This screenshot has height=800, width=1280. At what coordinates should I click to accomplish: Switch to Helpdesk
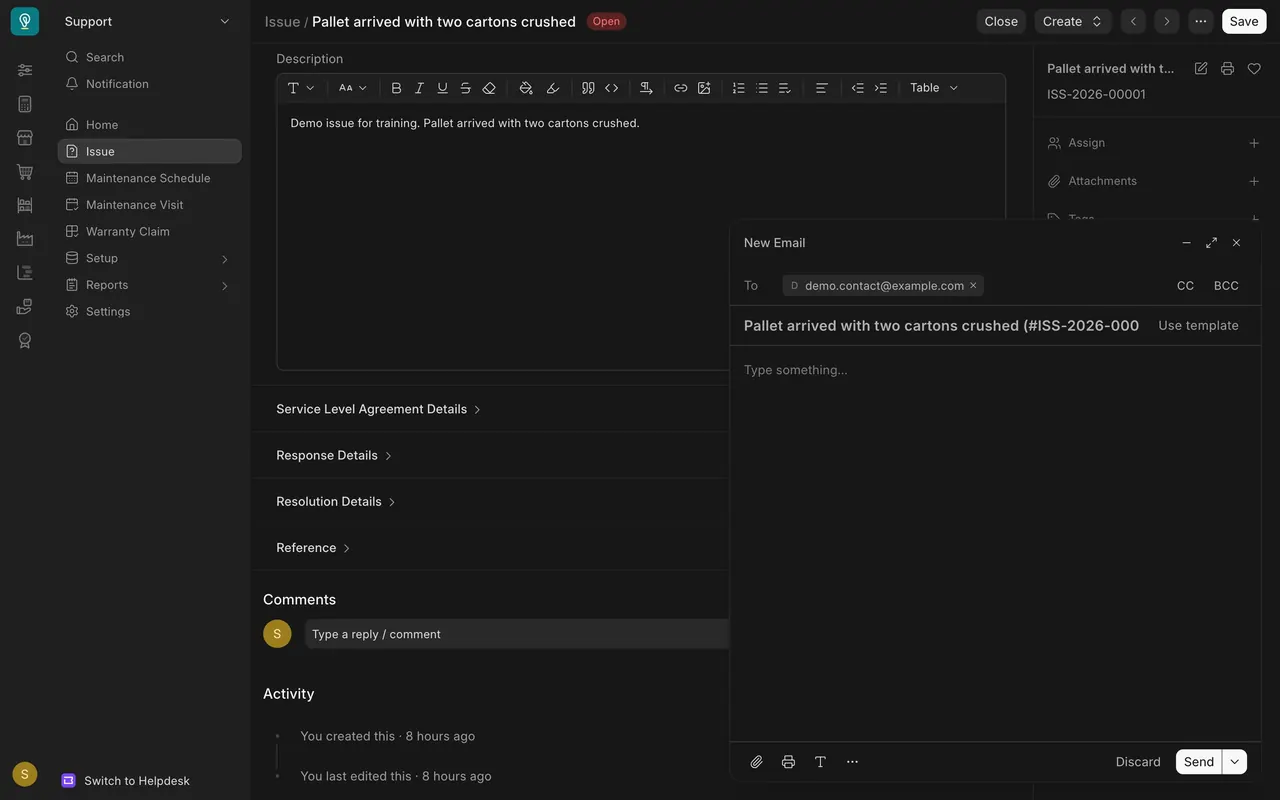pyautogui.click(x=126, y=781)
